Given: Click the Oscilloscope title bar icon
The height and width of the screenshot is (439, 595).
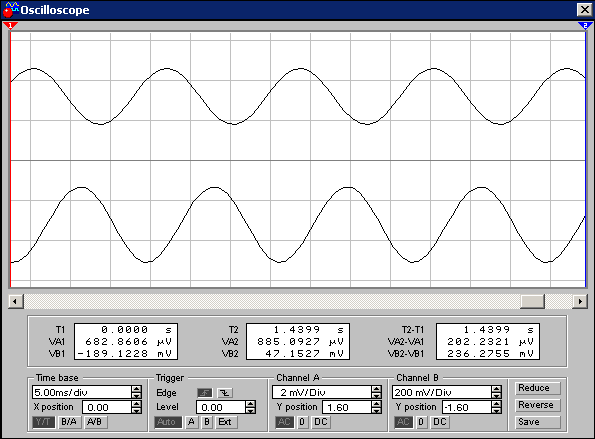Looking at the screenshot, I should [11, 9].
